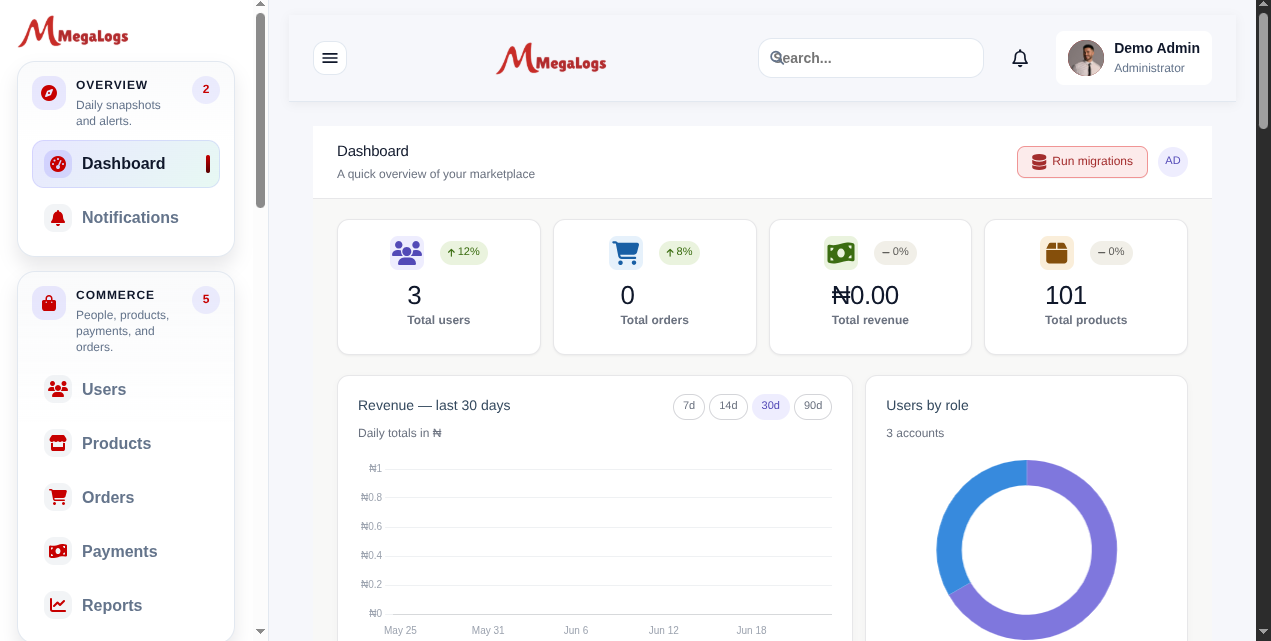This screenshot has width=1271, height=641.
Task: Click the Run migrations button
Action: pyautogui.click(x=1082, y=162)
